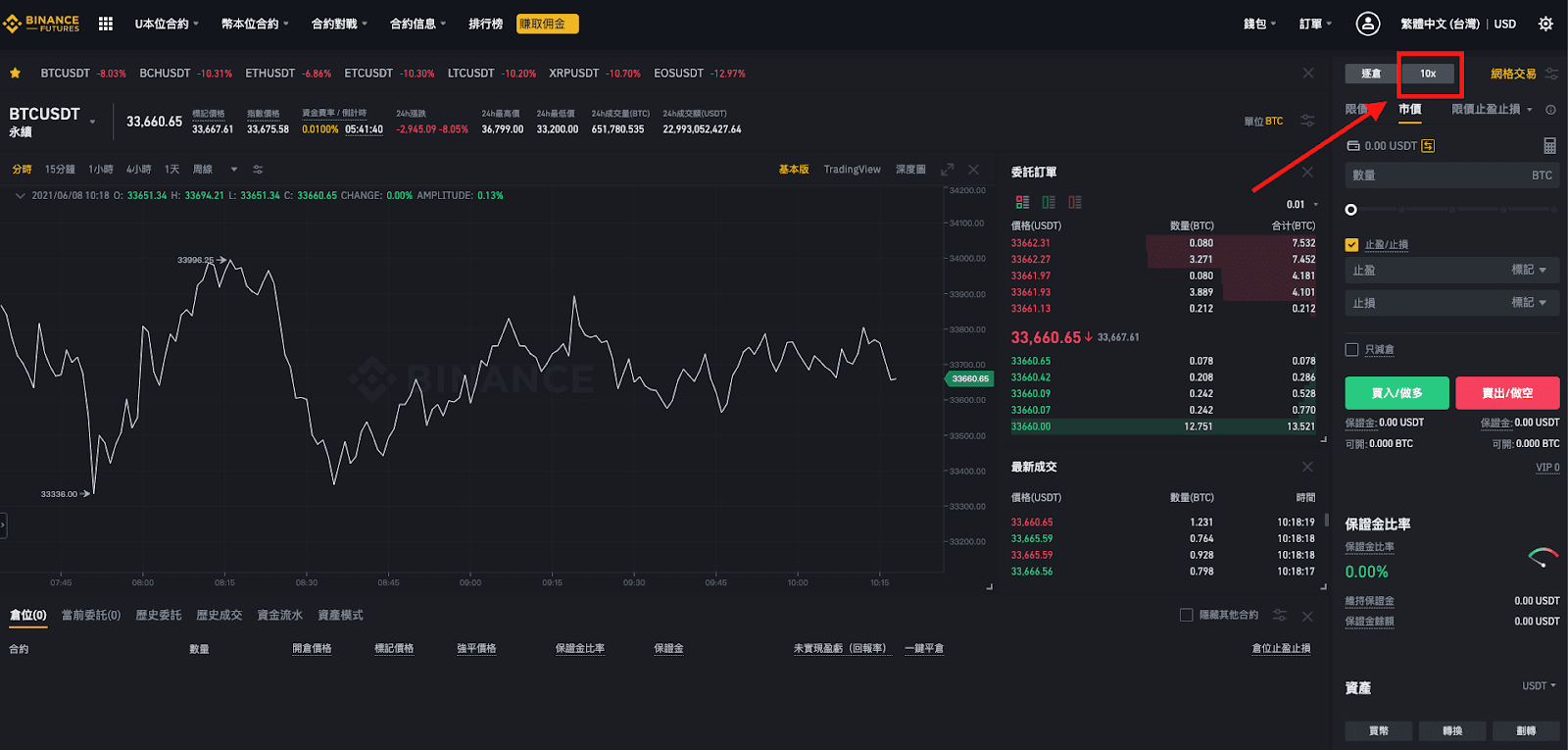This screenshot has height=750, width=1568.
Task: Click the order size percentage slider handle
Action: pyautogui.click(x=1351, y=210)
